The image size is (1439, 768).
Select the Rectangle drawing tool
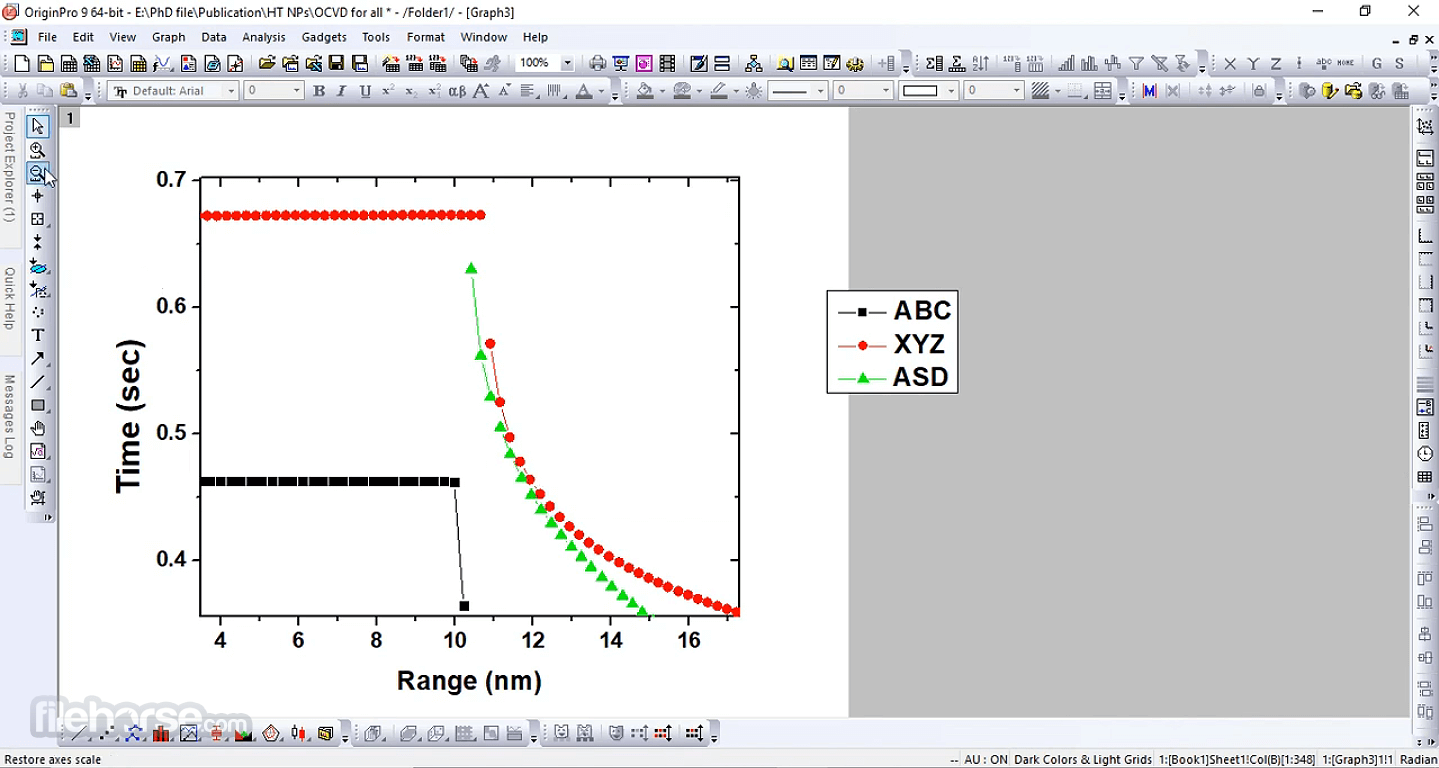[x=38, y=405]
